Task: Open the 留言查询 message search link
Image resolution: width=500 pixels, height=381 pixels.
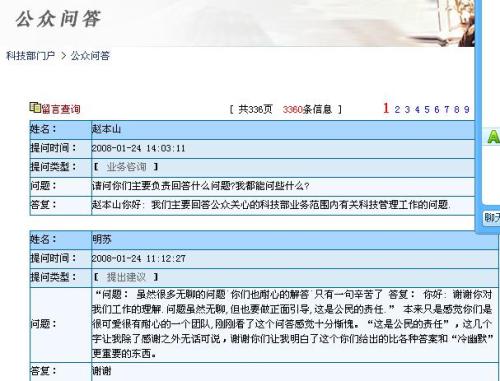Action: pyautogui.click(x=61, y=109)
